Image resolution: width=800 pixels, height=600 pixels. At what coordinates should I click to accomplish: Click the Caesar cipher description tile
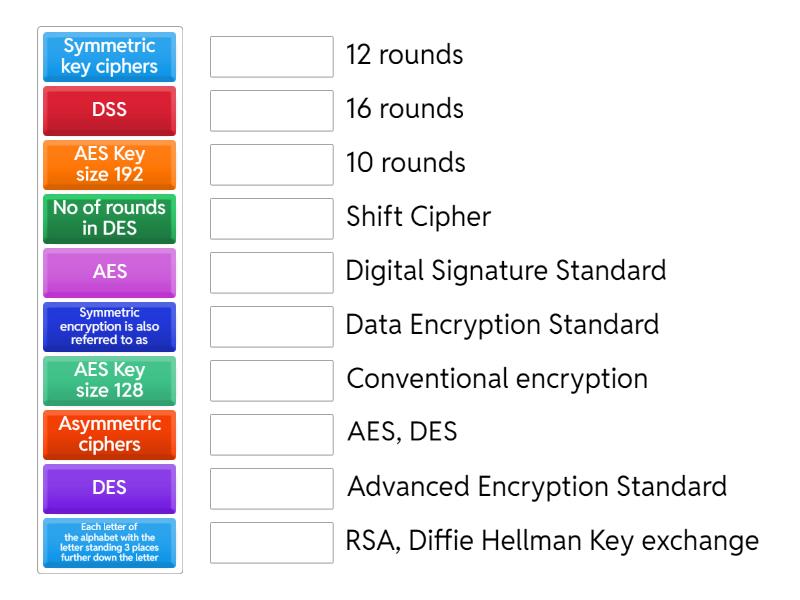coord(108,543)
